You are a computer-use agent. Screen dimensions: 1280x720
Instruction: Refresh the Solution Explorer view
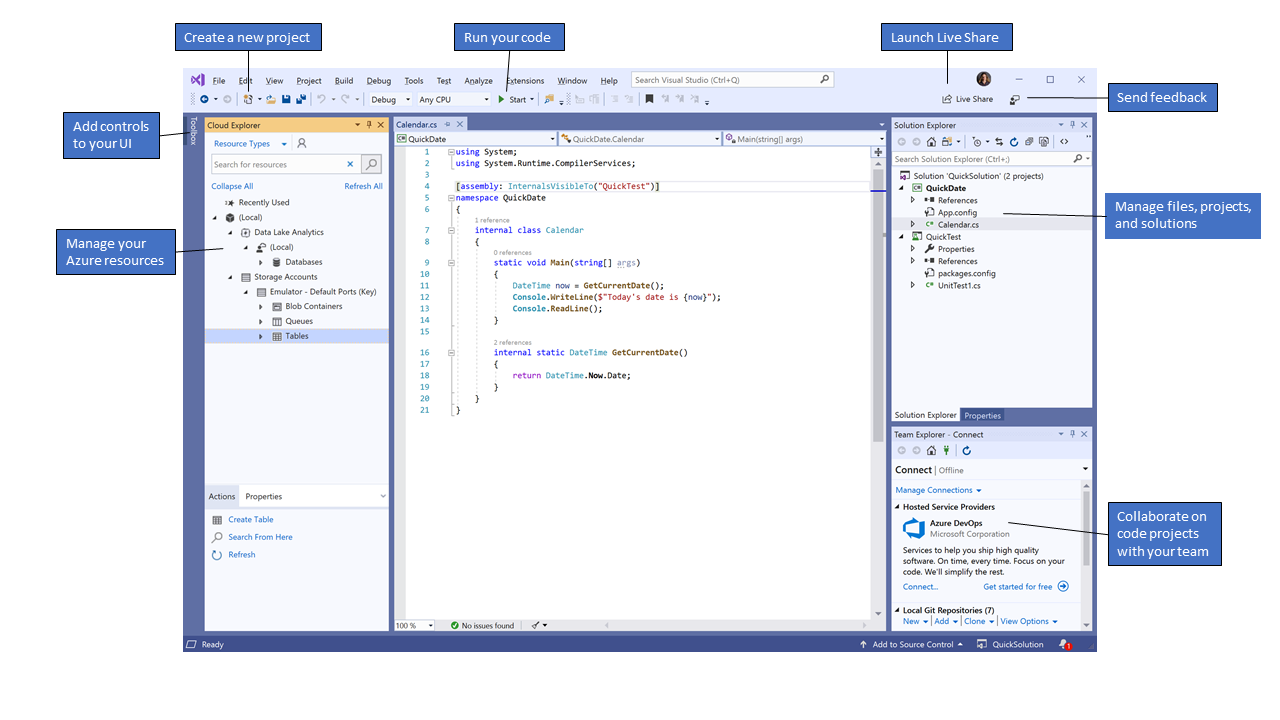tap(1014, 141)
